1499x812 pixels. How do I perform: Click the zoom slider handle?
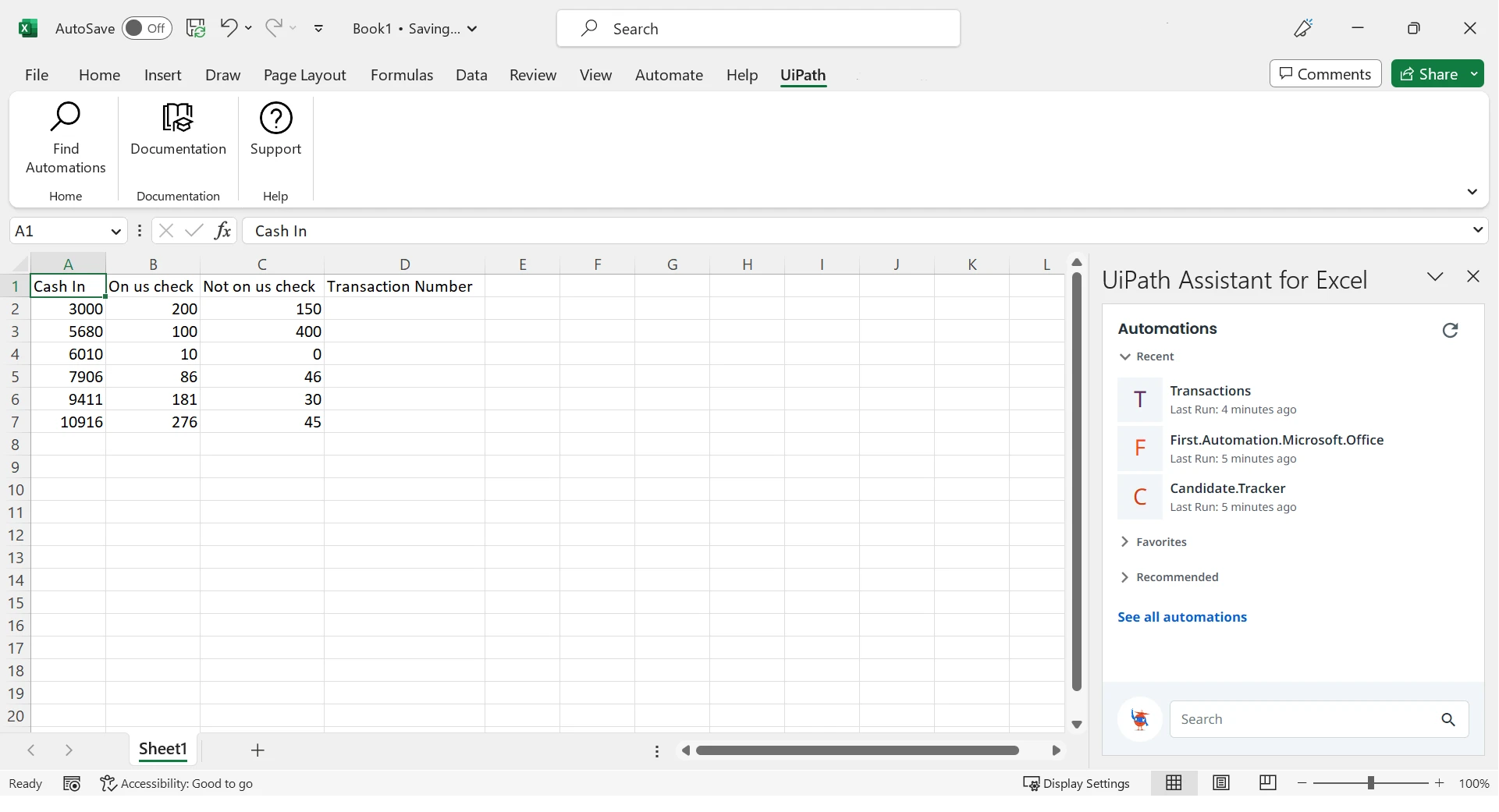click(1370, 783)
